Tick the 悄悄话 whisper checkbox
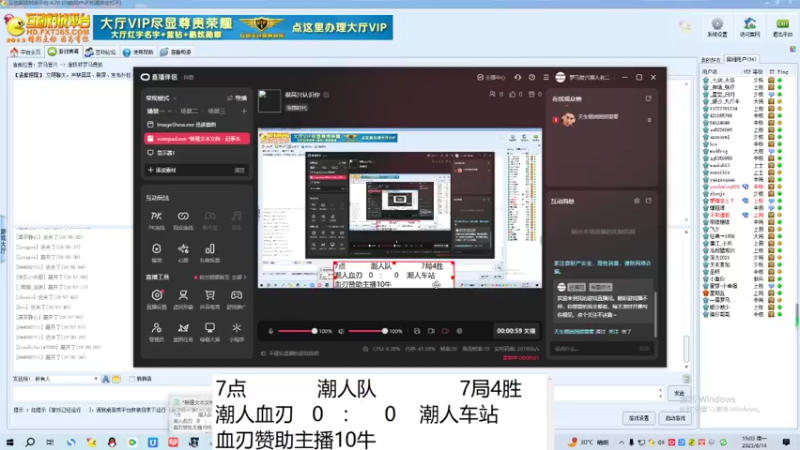Viewport: 800px width, 450px height. [132, 379]
